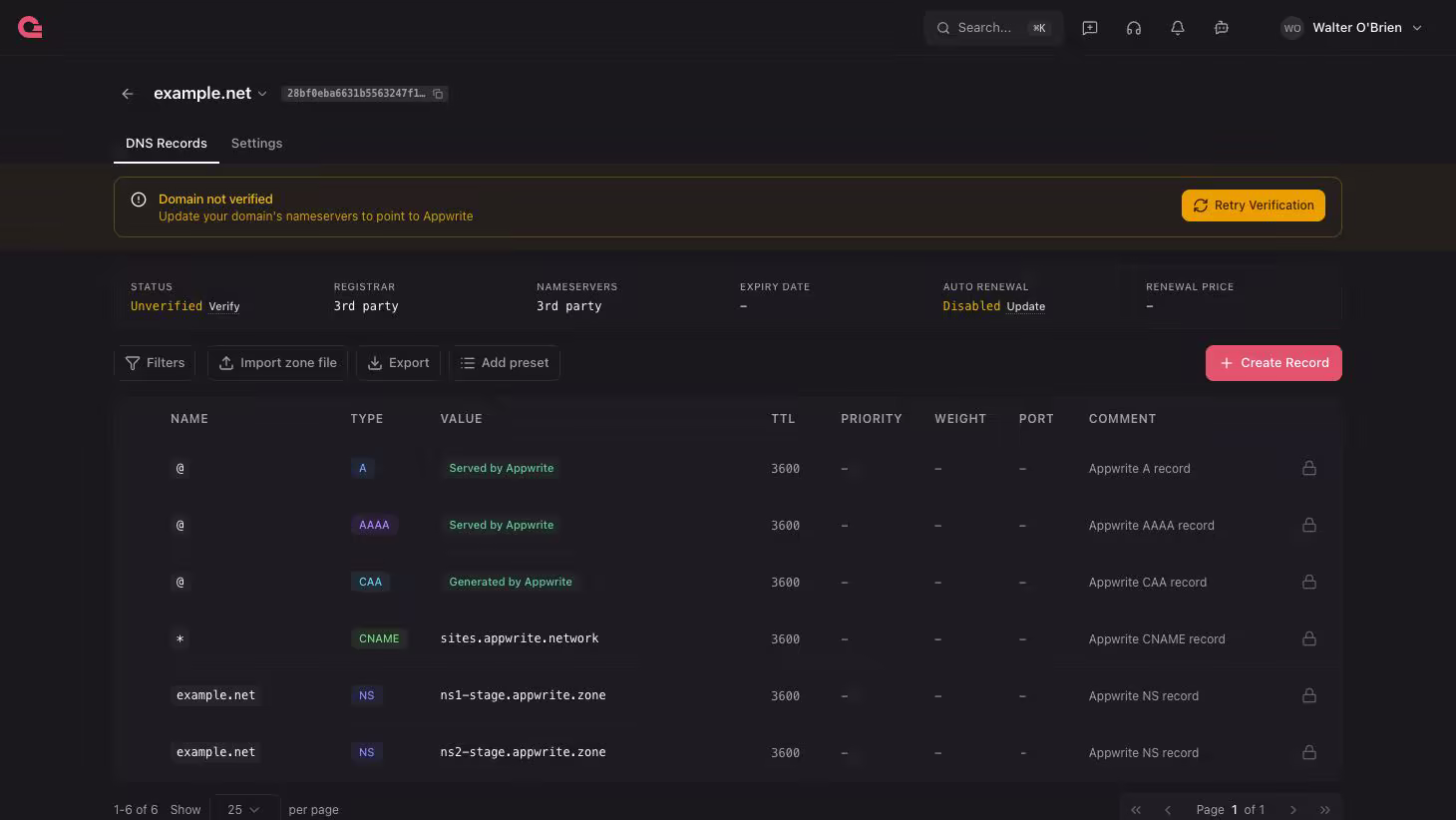Open the Appwrite logo home link
This screenshot has width=1456, height=820.
[30, 28]
